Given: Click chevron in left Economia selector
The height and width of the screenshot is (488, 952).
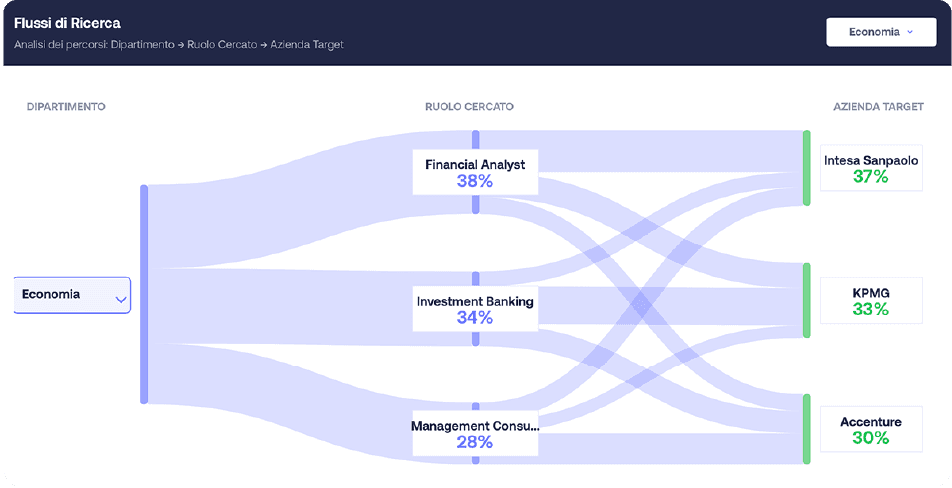Looking at the screenshot, I should coord(120,298).
